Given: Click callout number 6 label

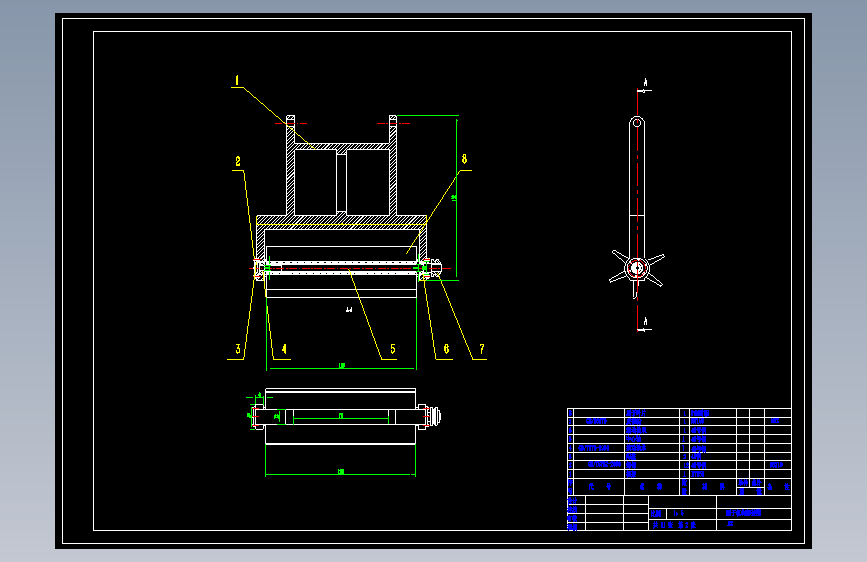Looking at the screenshot, I should coord(446,349).
